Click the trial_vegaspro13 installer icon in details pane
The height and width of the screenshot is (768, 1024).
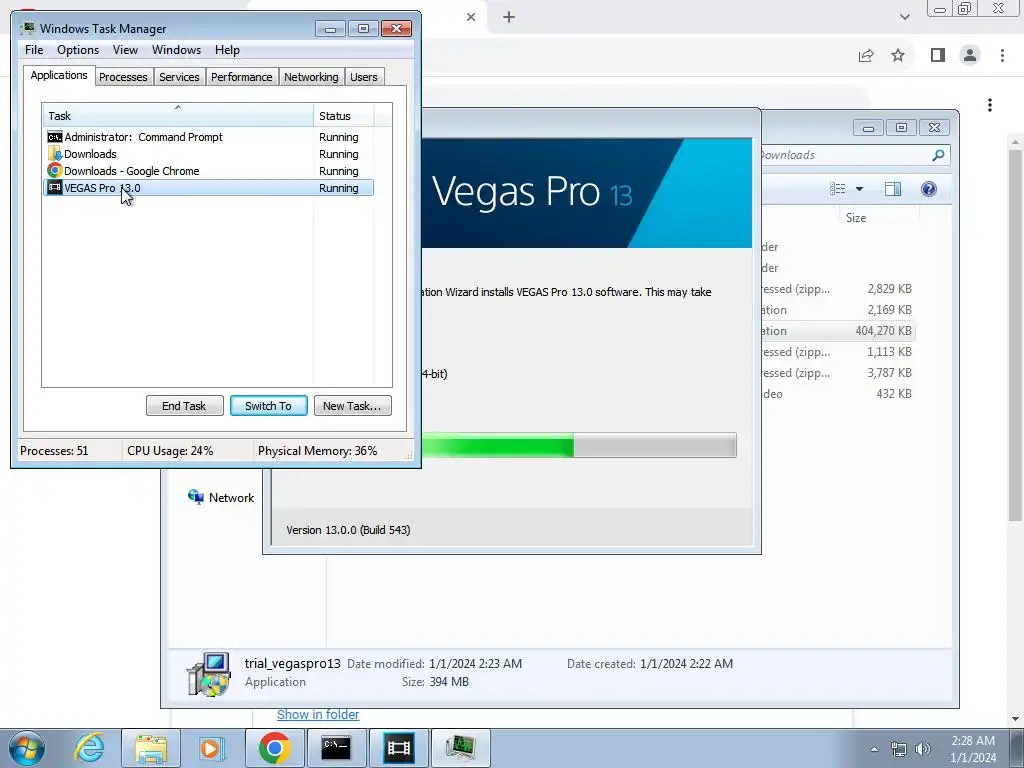coord(208,674)
